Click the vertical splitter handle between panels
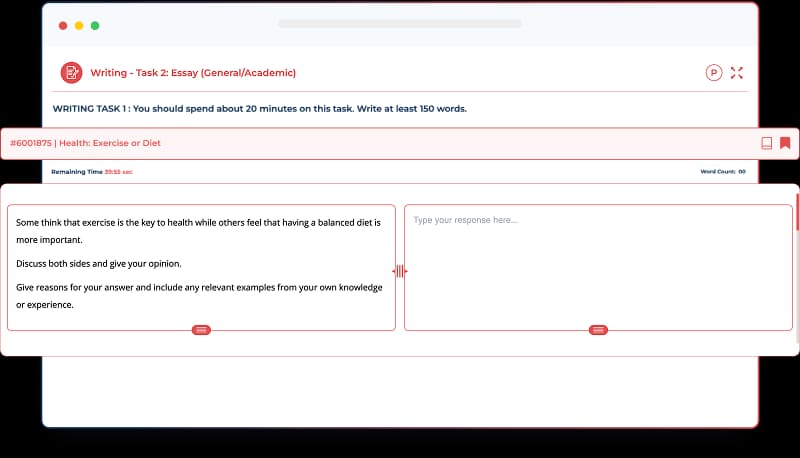Viewport: 800px width, 458px height. pos(400,271)
